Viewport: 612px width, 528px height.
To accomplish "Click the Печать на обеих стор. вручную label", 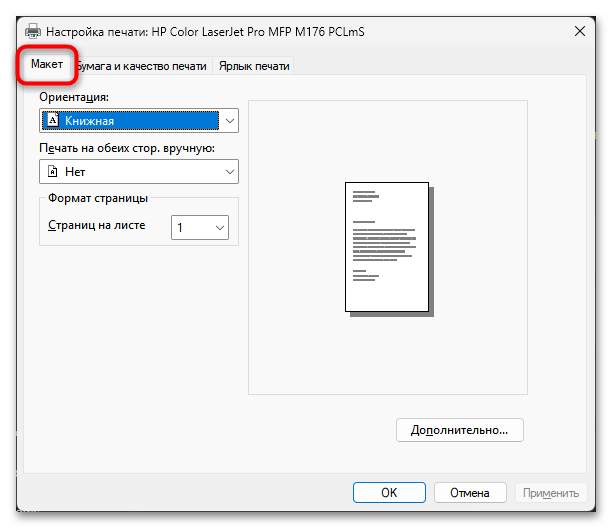I will pyautogui.click(x=127, y=148).
